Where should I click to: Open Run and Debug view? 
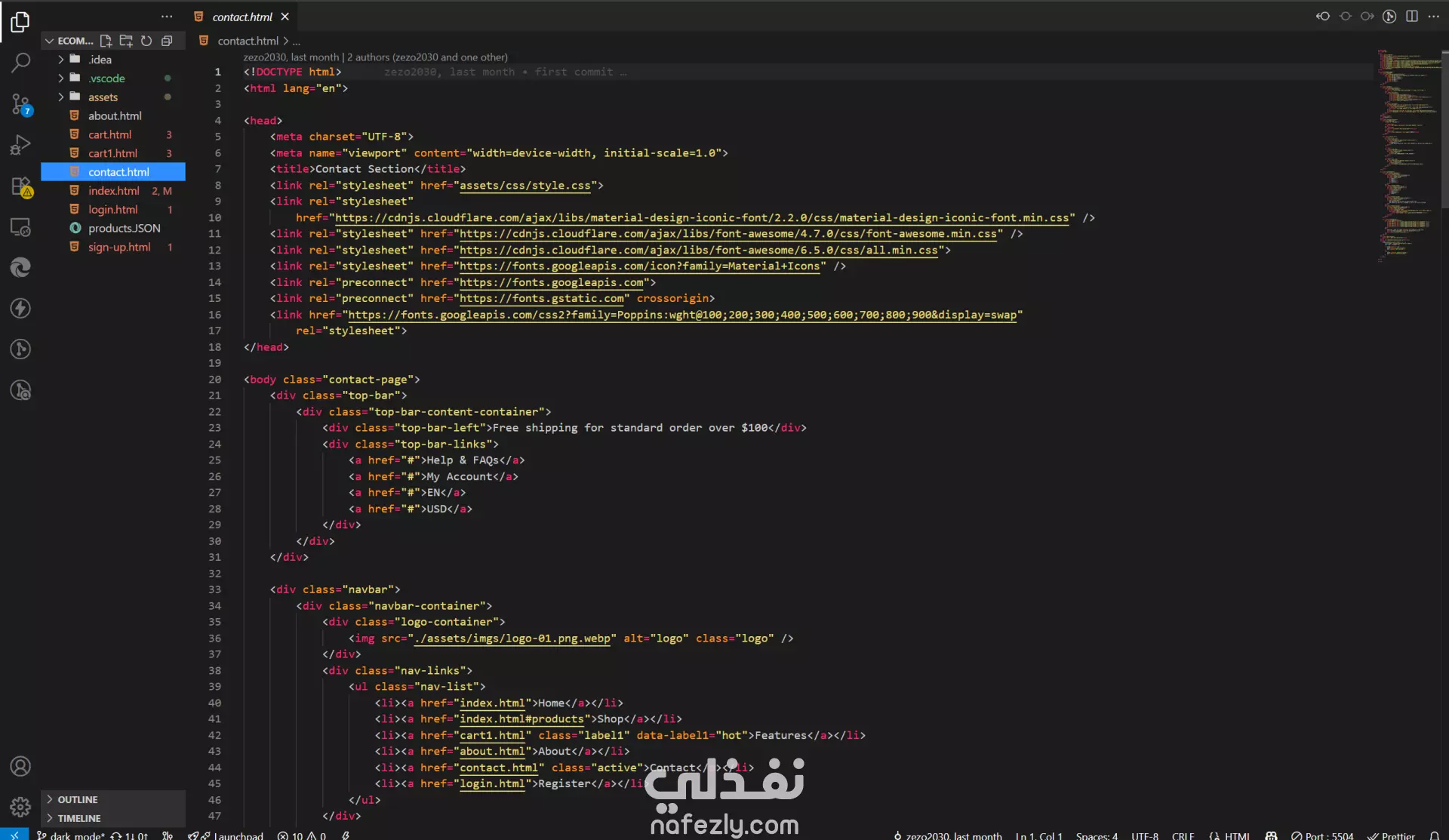pos(20,144)
